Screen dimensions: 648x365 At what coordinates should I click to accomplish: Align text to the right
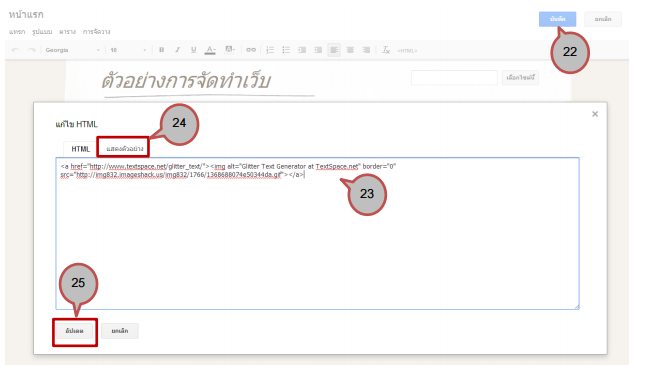[366, 50]
